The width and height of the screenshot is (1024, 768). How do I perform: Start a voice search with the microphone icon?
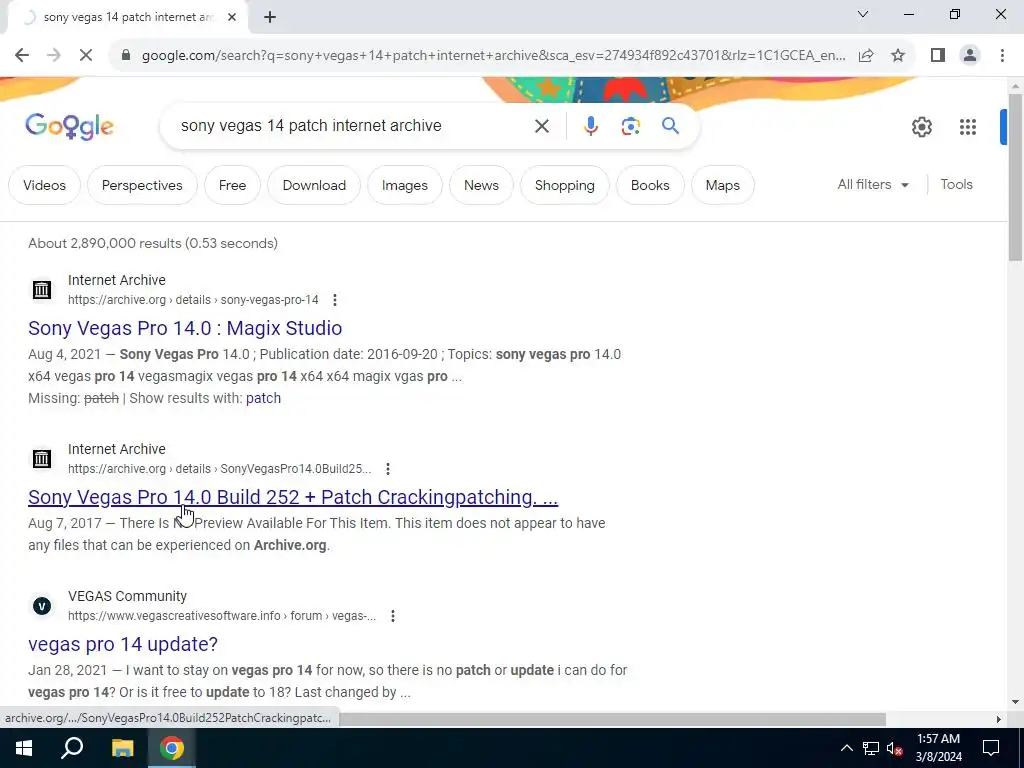pos(590,126)
